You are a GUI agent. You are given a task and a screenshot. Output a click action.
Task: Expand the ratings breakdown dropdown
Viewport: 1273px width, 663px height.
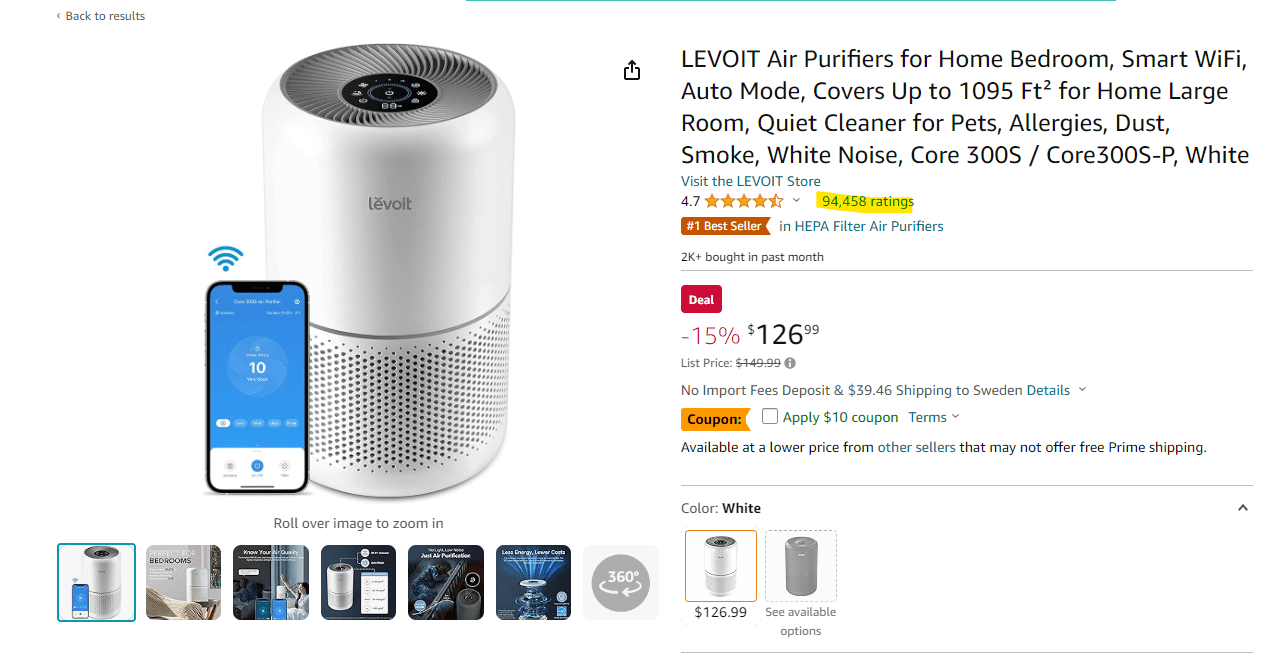[797, 200]
